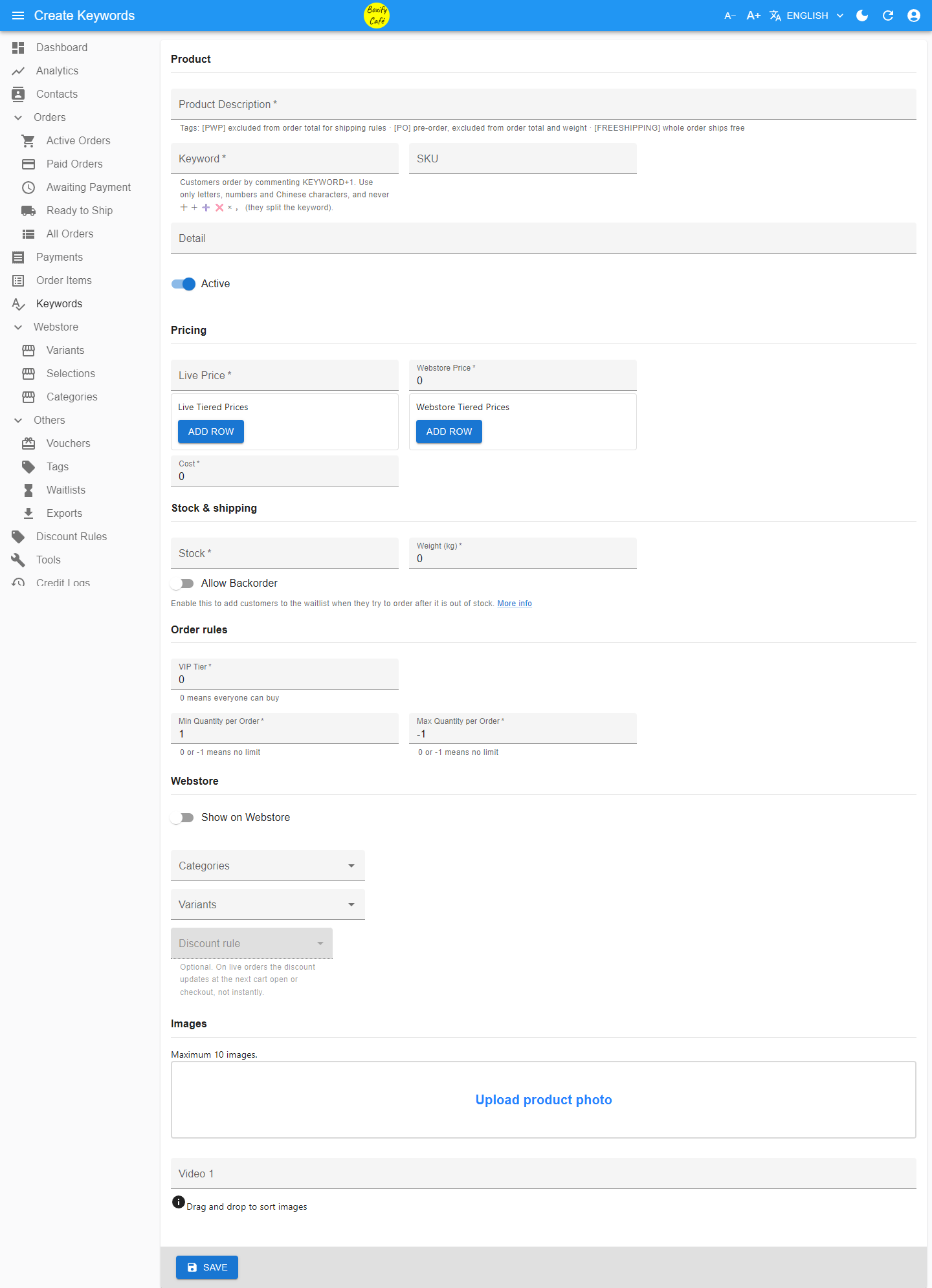Click the Ready to Ship truck icon
932x1288 pixels.
tap(28, 210)
